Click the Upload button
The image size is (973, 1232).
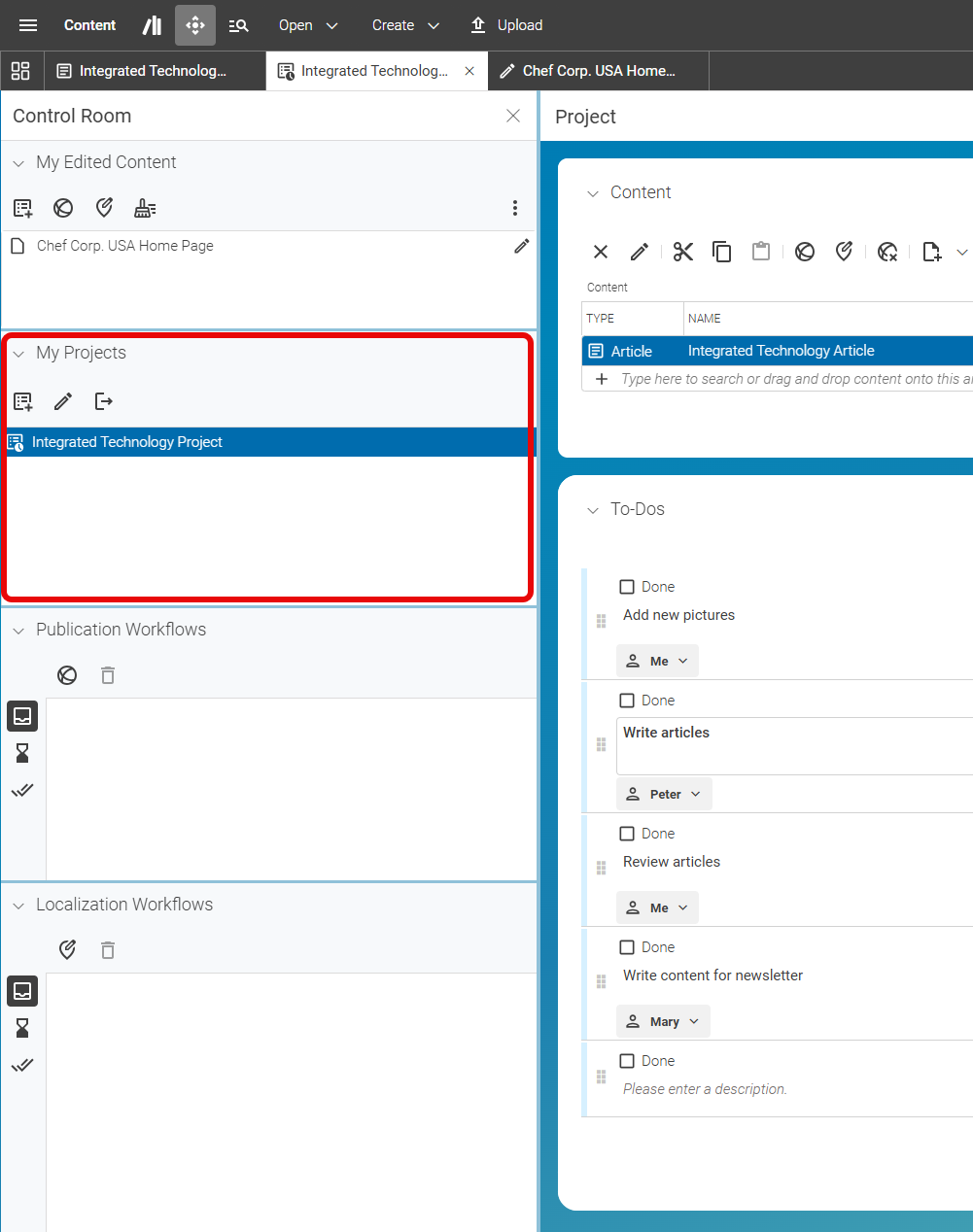pos(506,25)
